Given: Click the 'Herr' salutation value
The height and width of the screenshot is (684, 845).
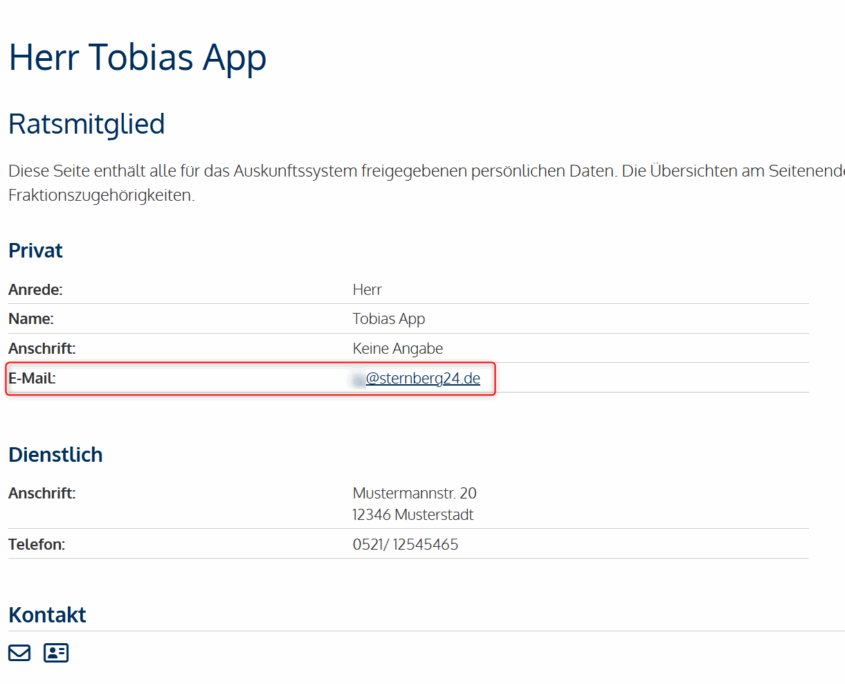Looking at the screenshot, I should (x=367, y=289).
